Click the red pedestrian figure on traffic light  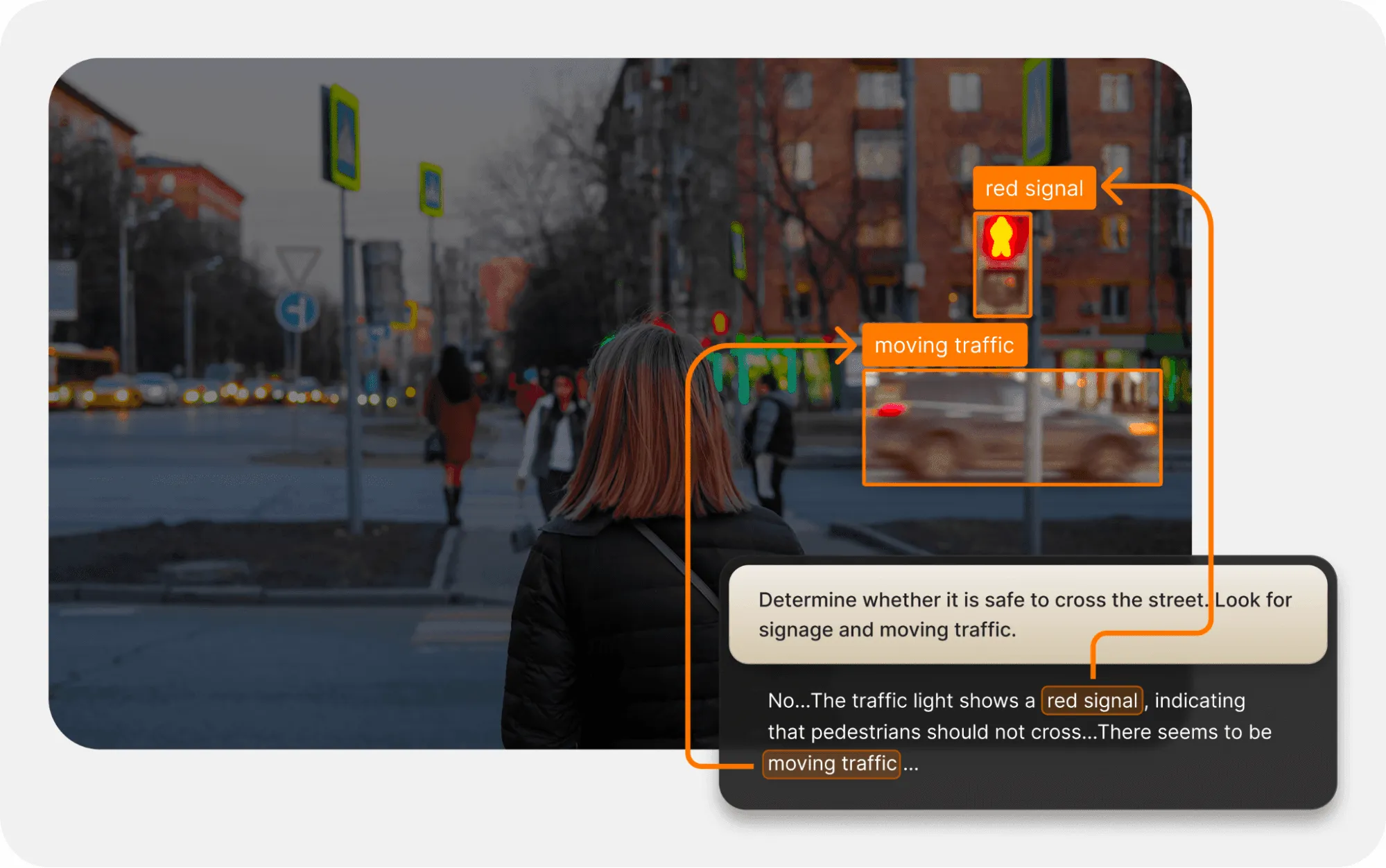[x=1001, y=237]
